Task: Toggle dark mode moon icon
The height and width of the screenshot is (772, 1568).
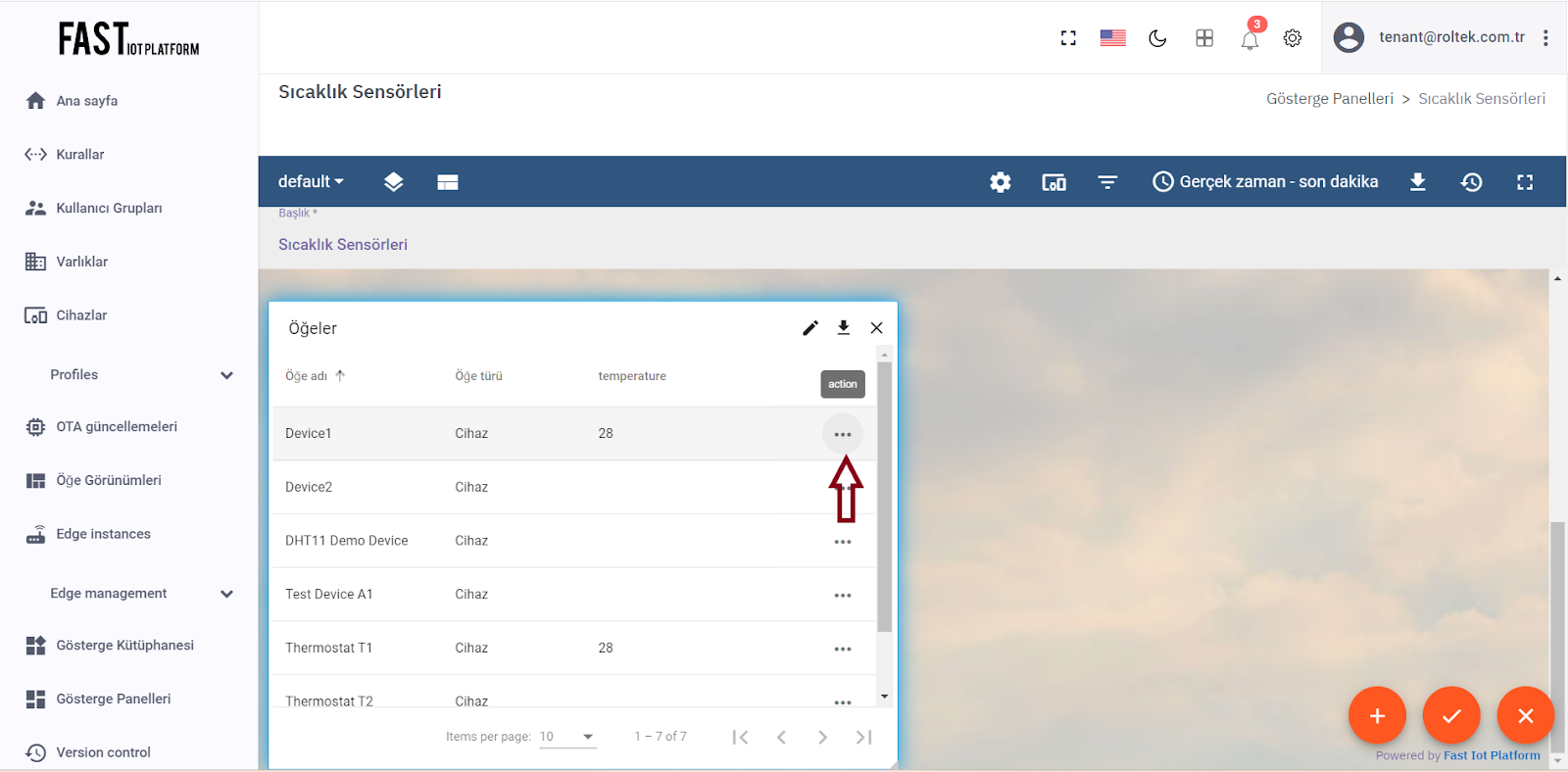Action: (x=1157, y=38)
